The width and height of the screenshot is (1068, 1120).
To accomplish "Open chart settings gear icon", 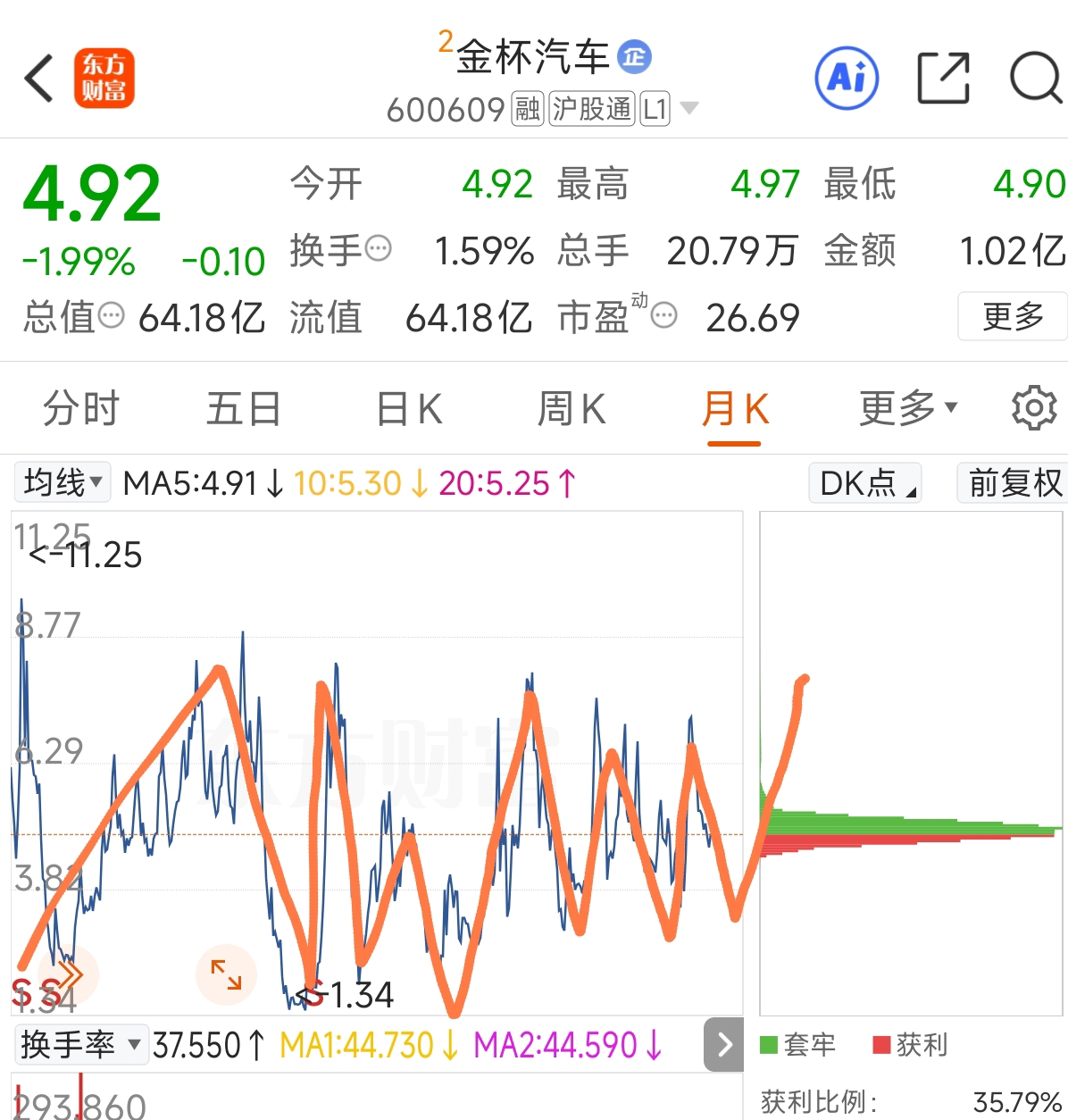I will pos(1034,408).
